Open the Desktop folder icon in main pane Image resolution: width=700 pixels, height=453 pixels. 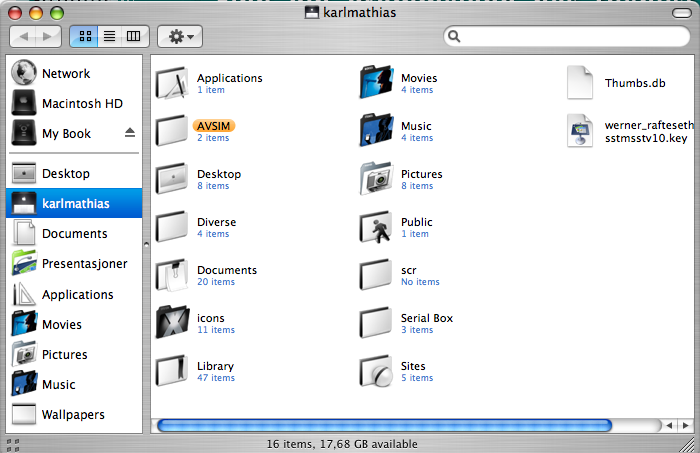click(172, 179)
